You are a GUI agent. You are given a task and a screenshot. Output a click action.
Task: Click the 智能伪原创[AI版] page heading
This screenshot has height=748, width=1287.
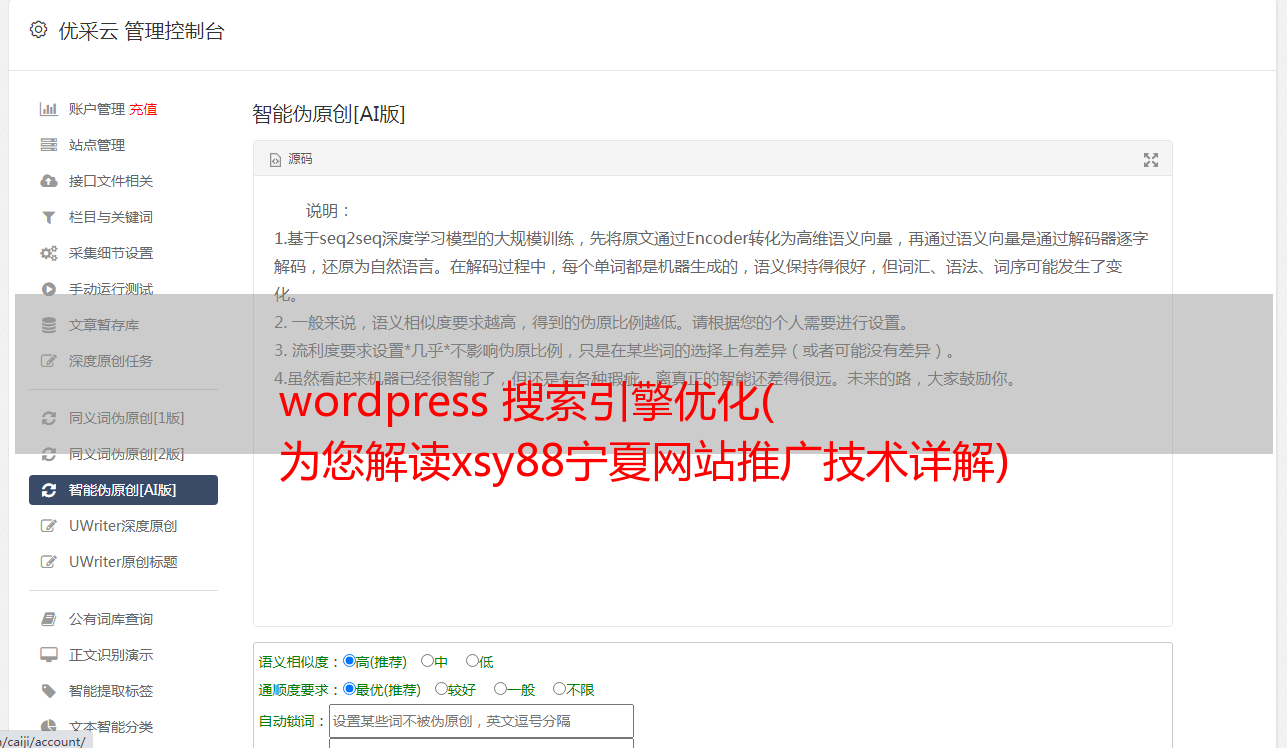tap(329, 114)
